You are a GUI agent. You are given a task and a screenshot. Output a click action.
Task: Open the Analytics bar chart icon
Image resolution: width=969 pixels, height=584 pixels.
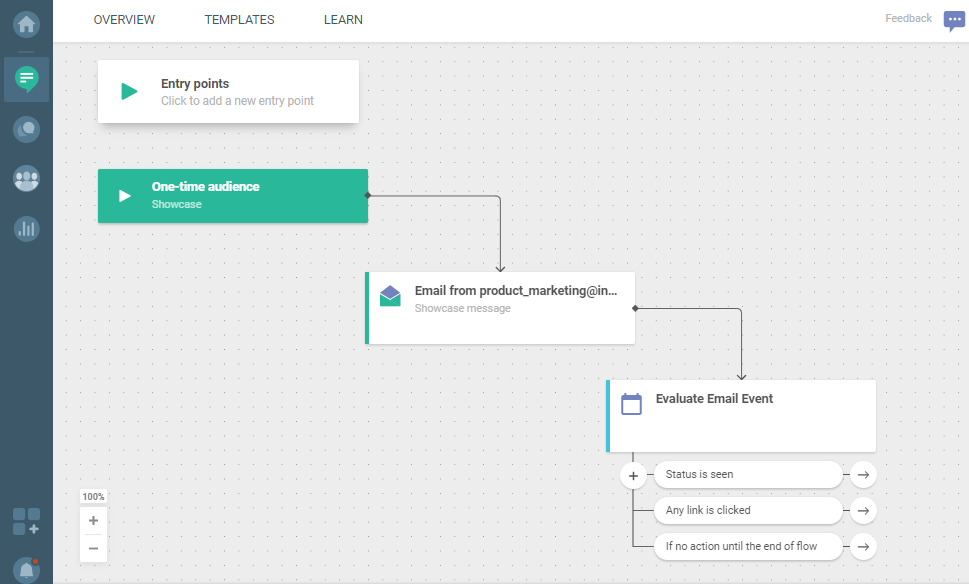click(x=26, y=229)
